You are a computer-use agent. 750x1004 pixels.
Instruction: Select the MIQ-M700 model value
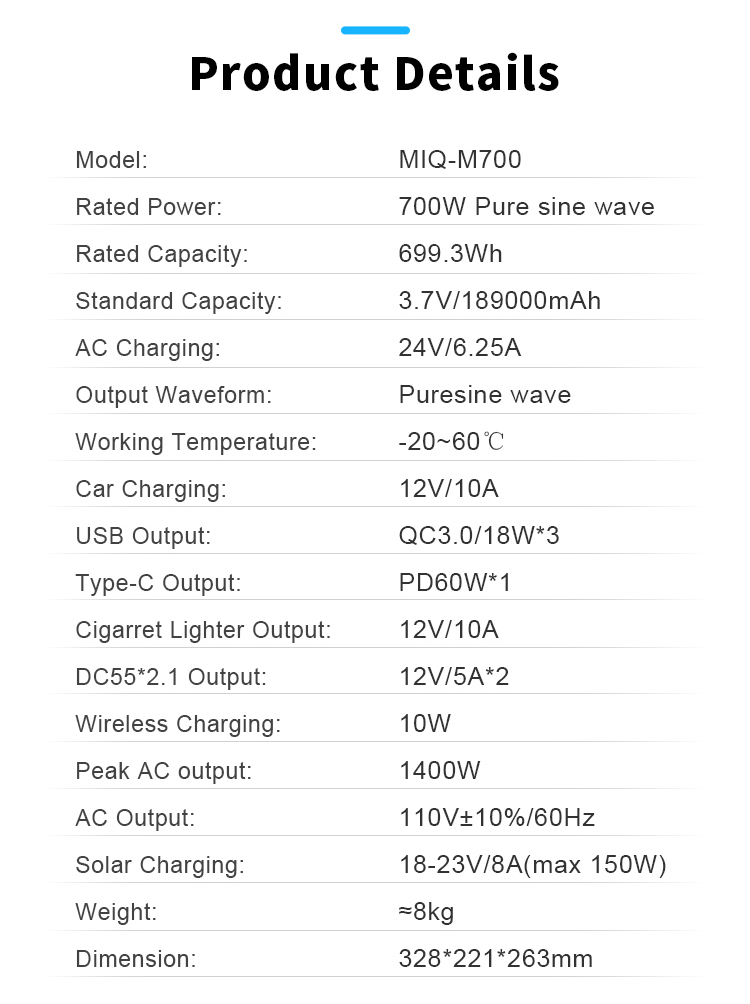coord(460,160)
